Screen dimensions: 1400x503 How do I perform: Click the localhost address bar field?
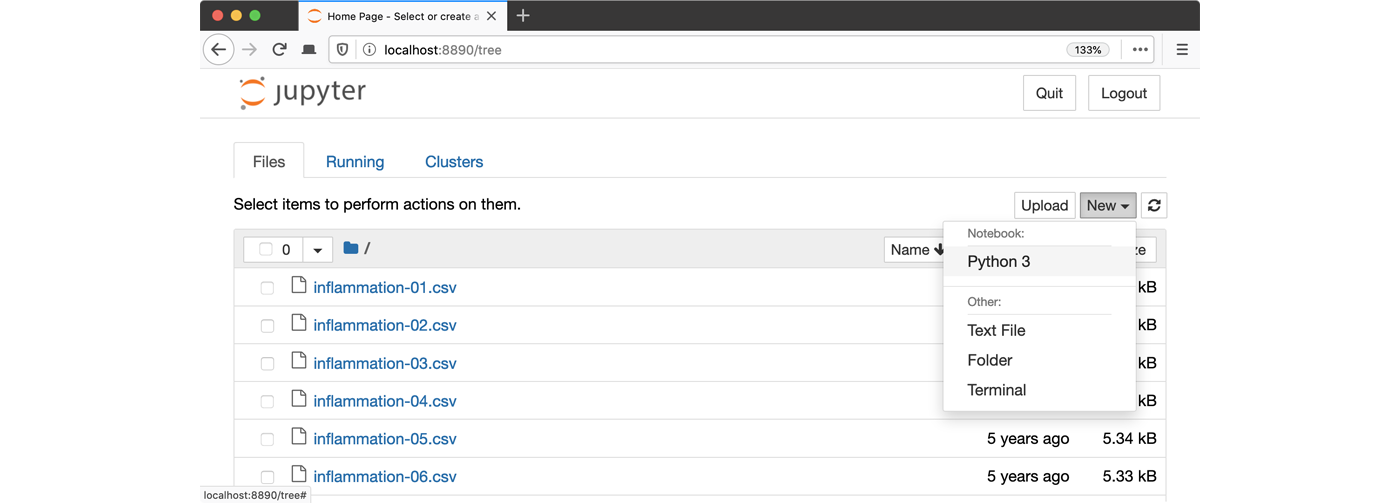(700, 49)
